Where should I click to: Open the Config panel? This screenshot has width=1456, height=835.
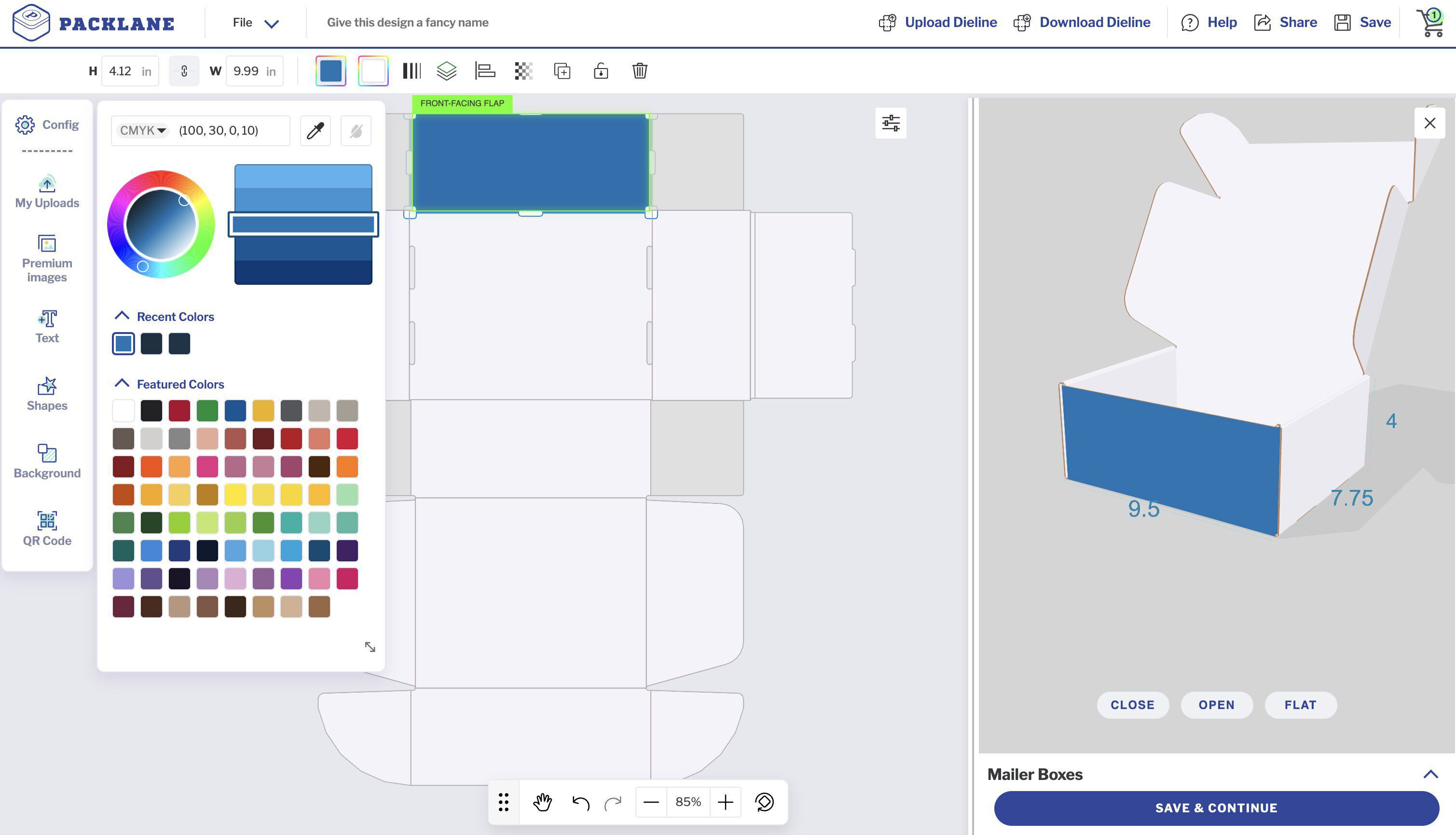tap(47, 125)
